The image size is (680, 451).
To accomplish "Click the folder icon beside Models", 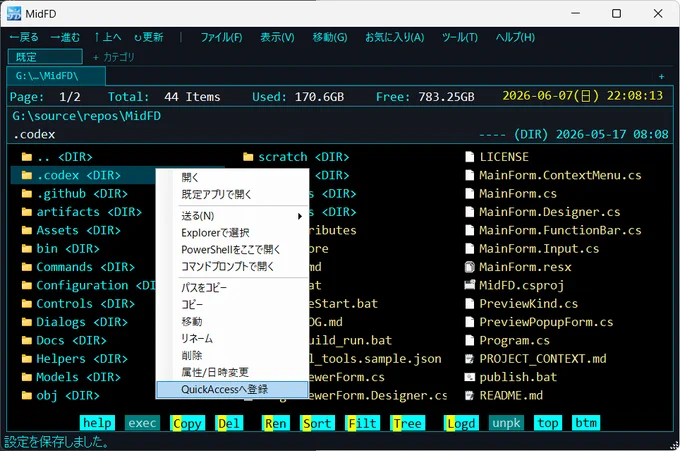I will point(27,377).
